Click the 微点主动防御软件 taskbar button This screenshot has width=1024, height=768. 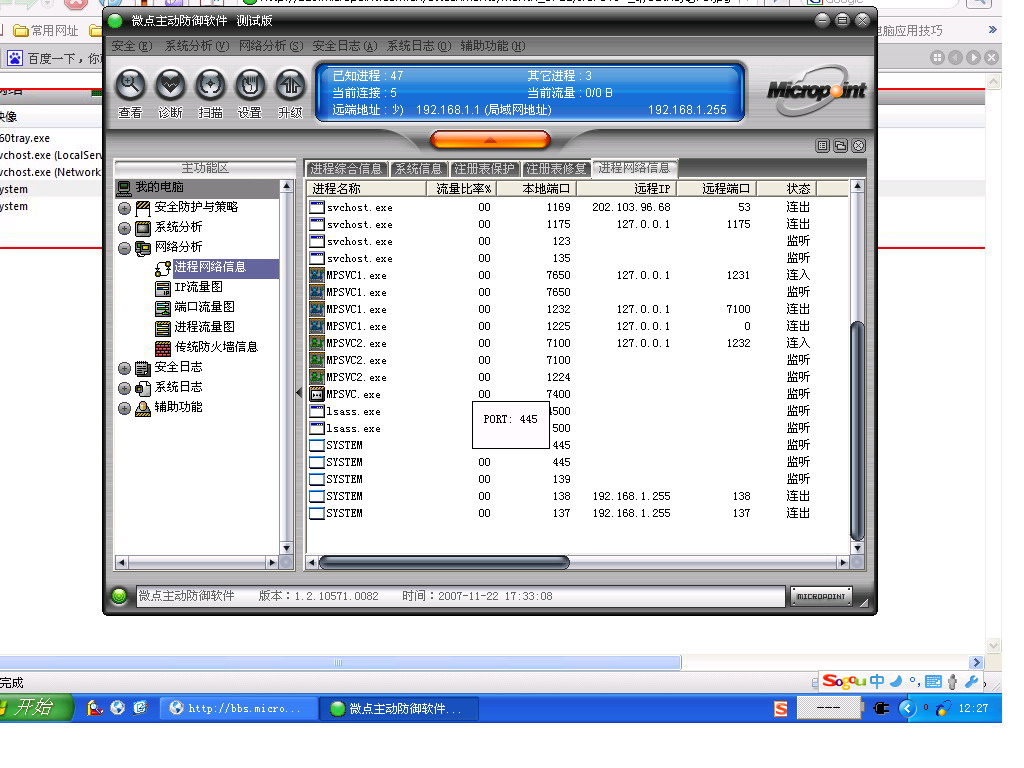pyautogui.click(x=400, y=709)
